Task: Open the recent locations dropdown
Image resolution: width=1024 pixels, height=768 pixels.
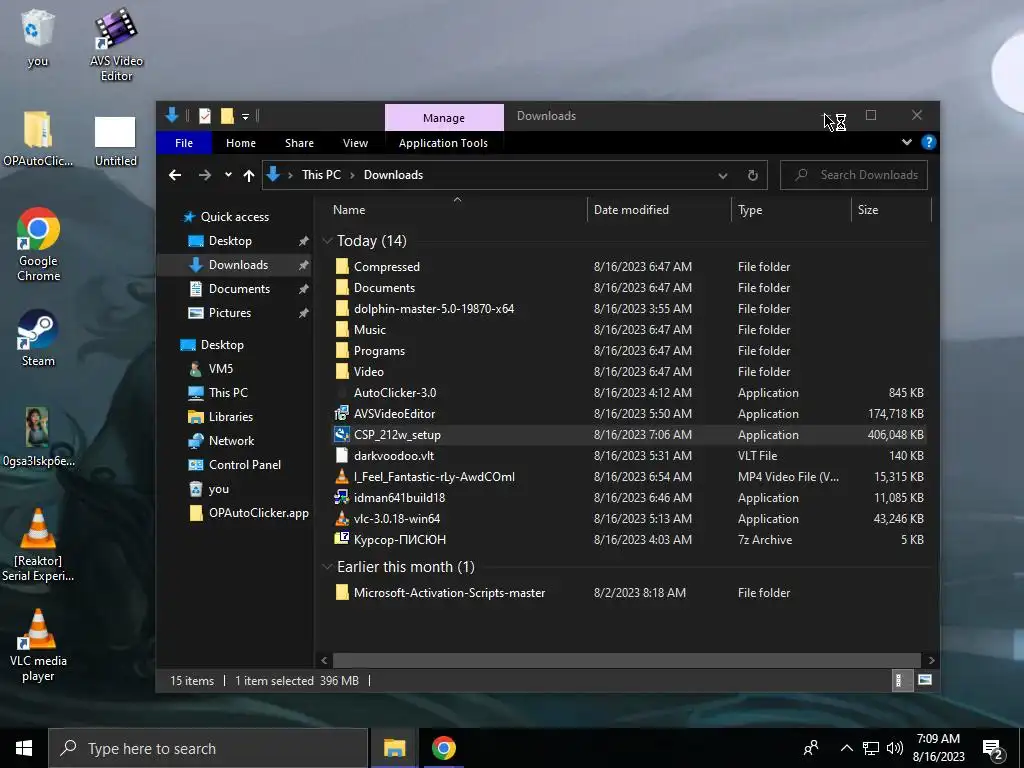Action: point(228,175)
